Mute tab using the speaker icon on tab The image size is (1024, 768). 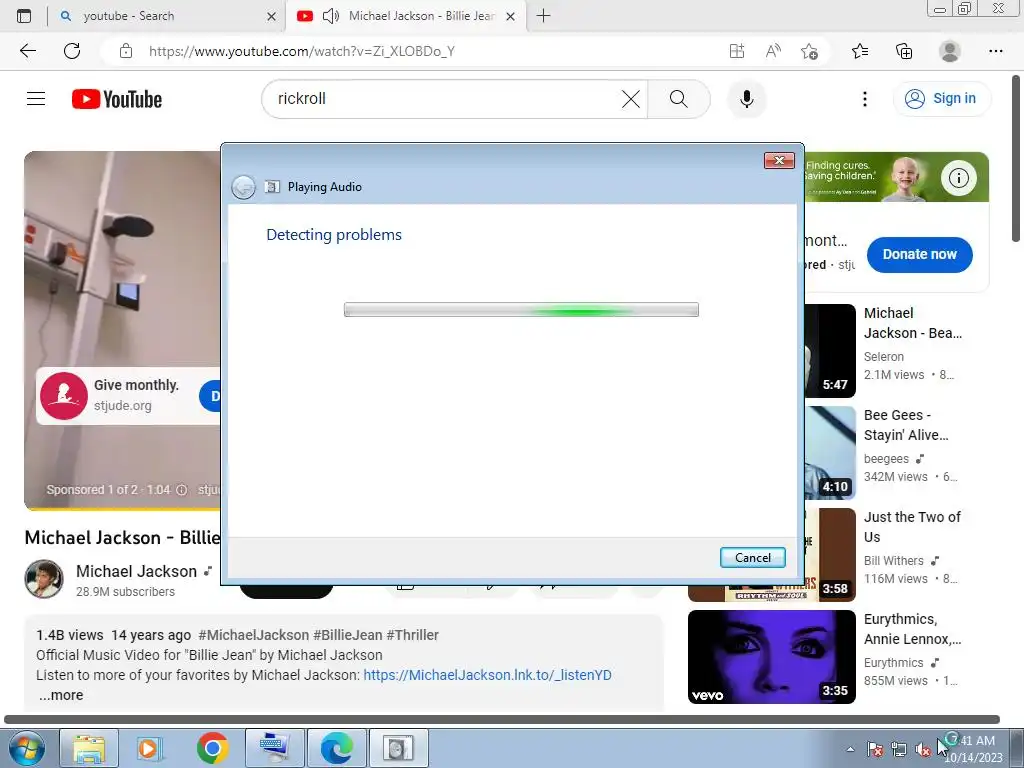click(331, 16)
